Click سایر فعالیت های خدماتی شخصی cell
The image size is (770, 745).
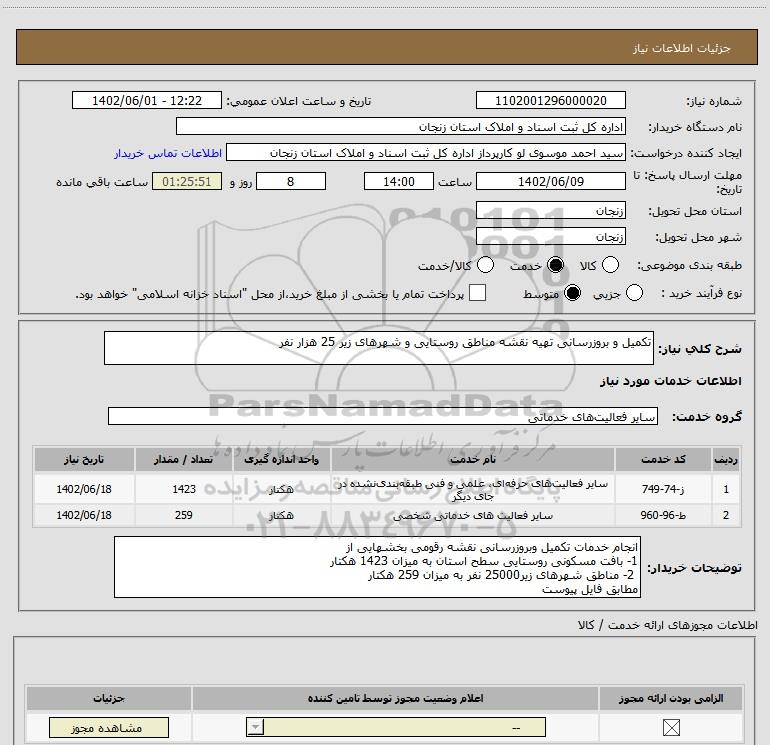click(472, 515)
